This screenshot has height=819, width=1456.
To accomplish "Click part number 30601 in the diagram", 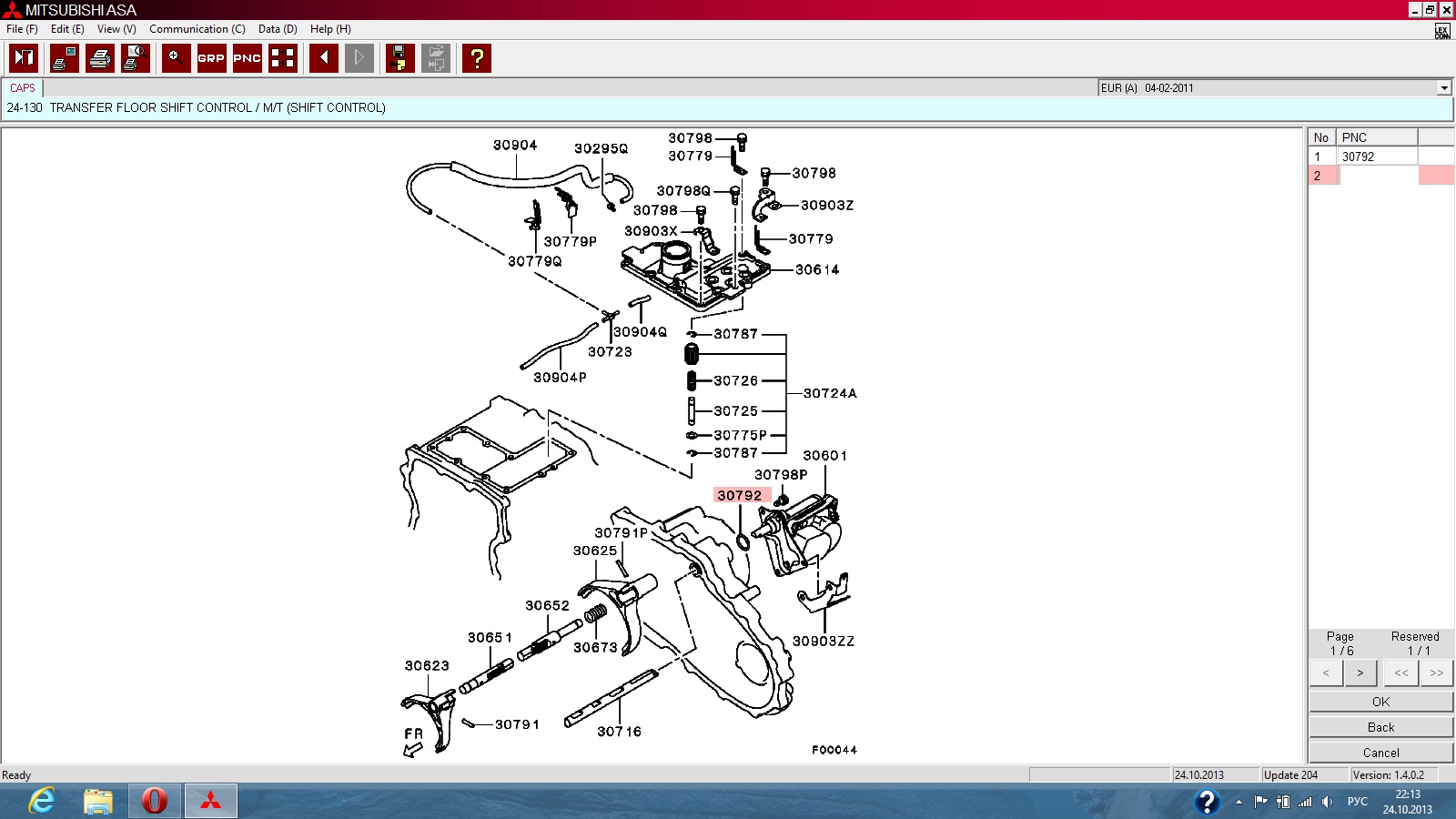I will click(824, 456).
